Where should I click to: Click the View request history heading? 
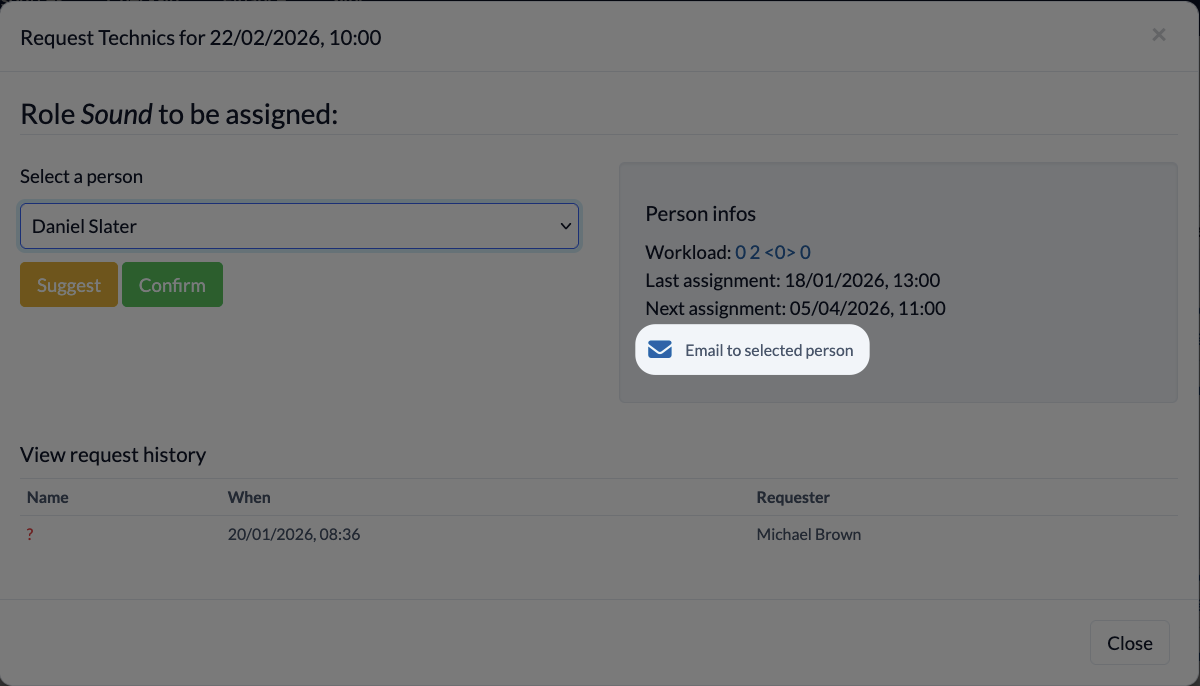[113, 455]
